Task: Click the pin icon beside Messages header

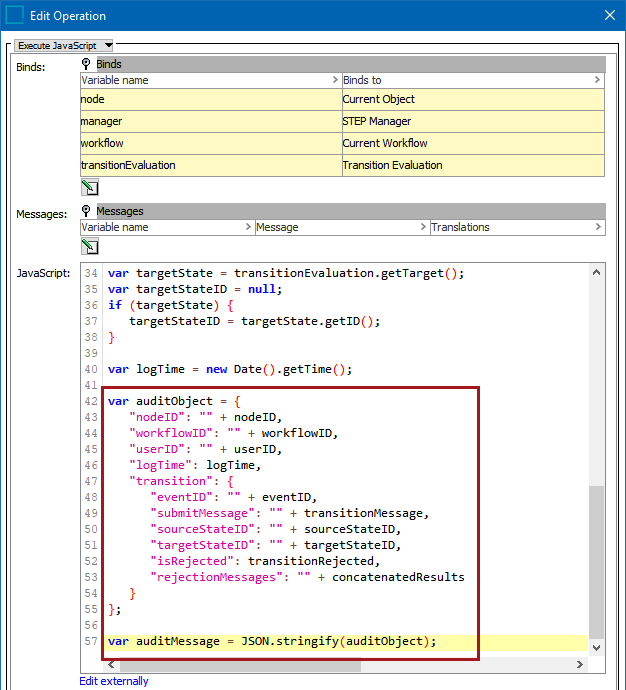Action: (x=87, y=211)
